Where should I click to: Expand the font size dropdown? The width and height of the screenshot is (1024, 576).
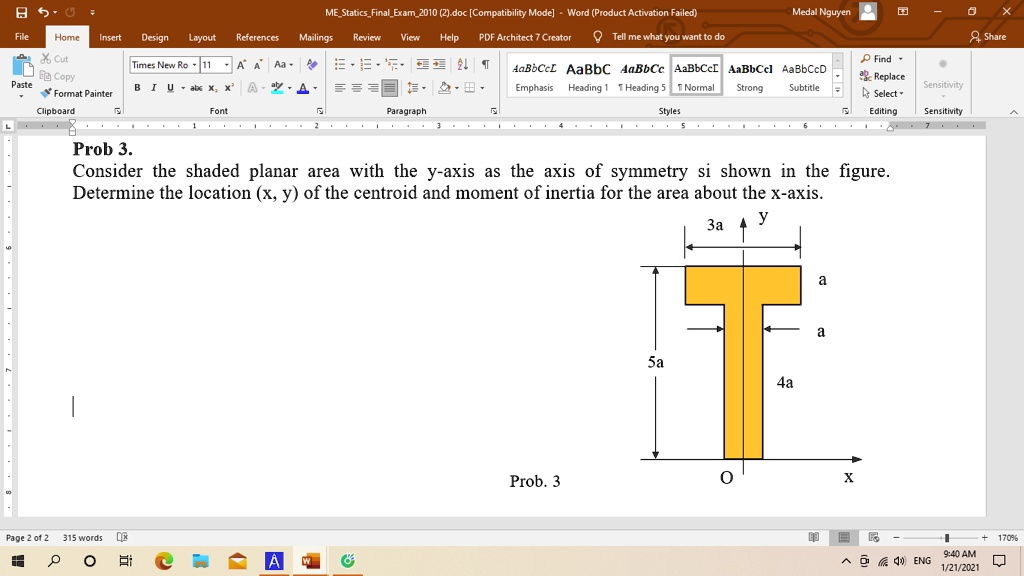tap(225, 65)
